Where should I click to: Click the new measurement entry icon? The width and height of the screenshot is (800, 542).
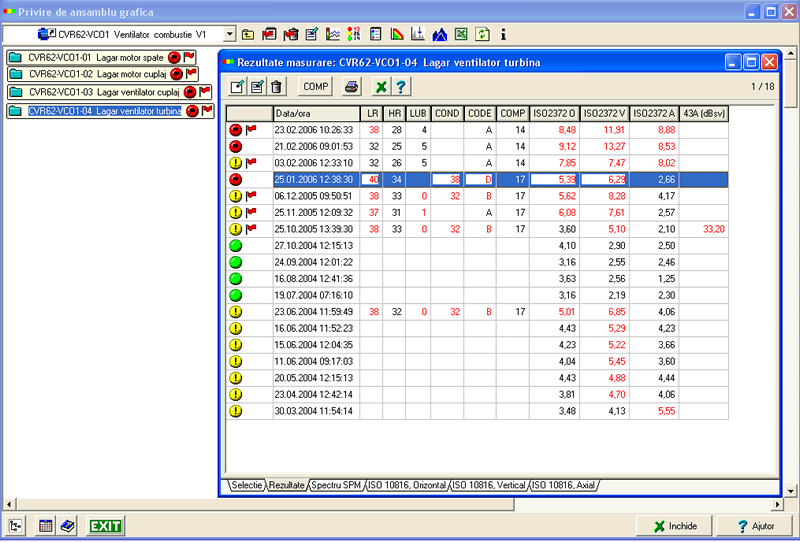click(x=238, y=87)
